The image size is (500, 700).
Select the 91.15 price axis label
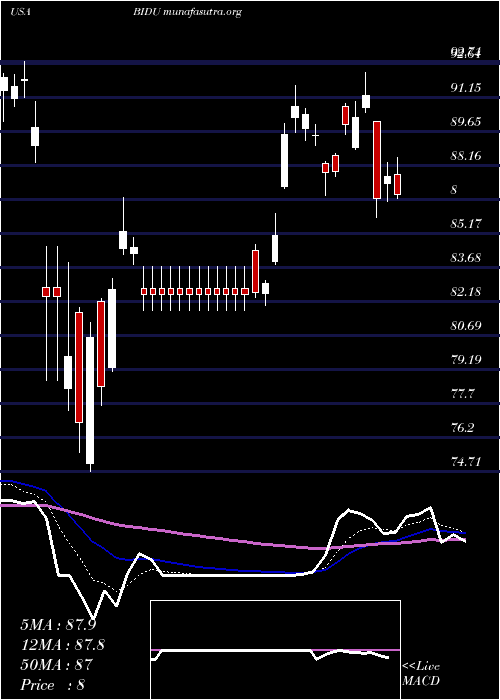(466, 88)
